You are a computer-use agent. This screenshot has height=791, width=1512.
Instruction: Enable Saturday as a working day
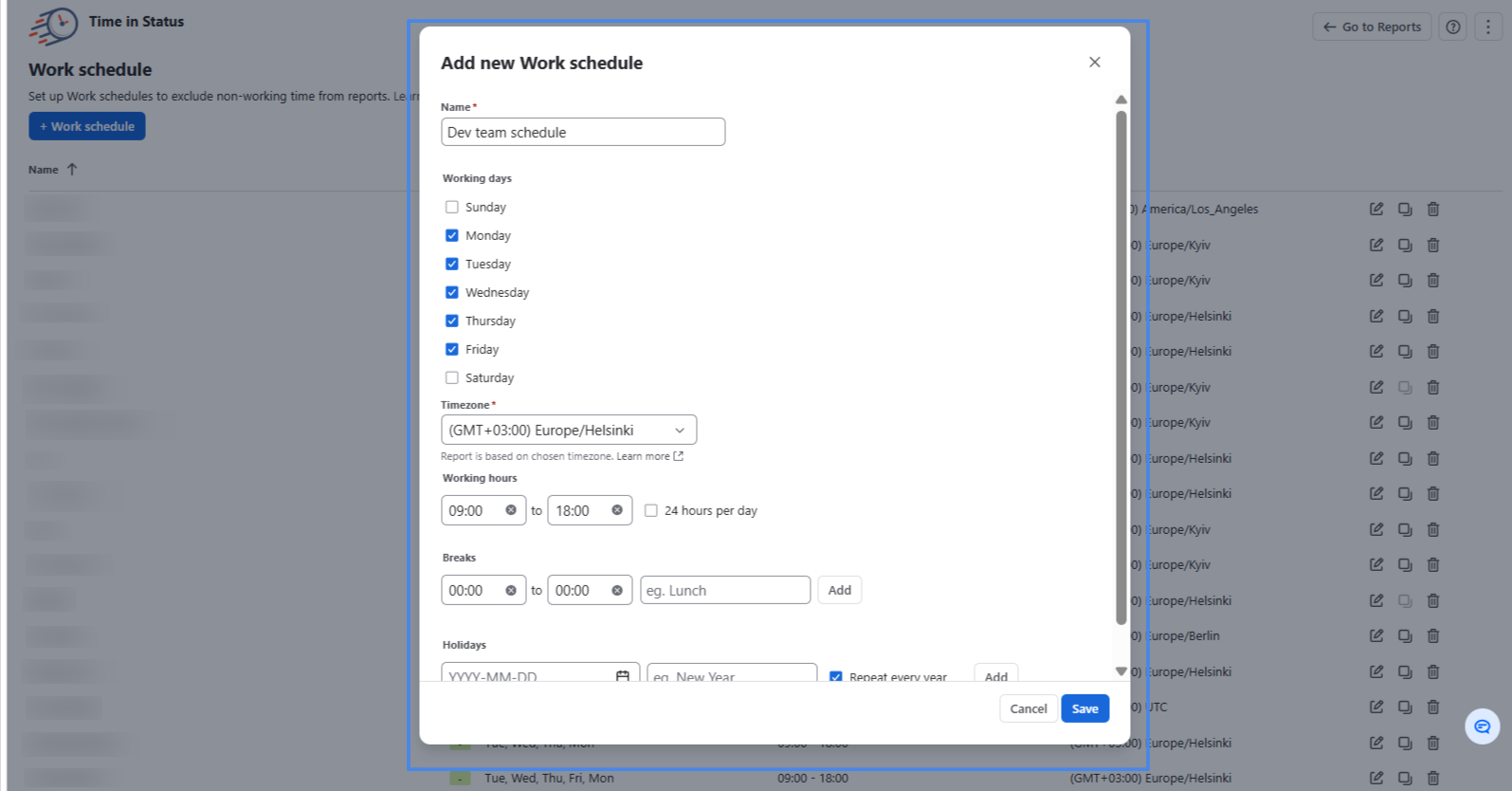click(452, 377)
